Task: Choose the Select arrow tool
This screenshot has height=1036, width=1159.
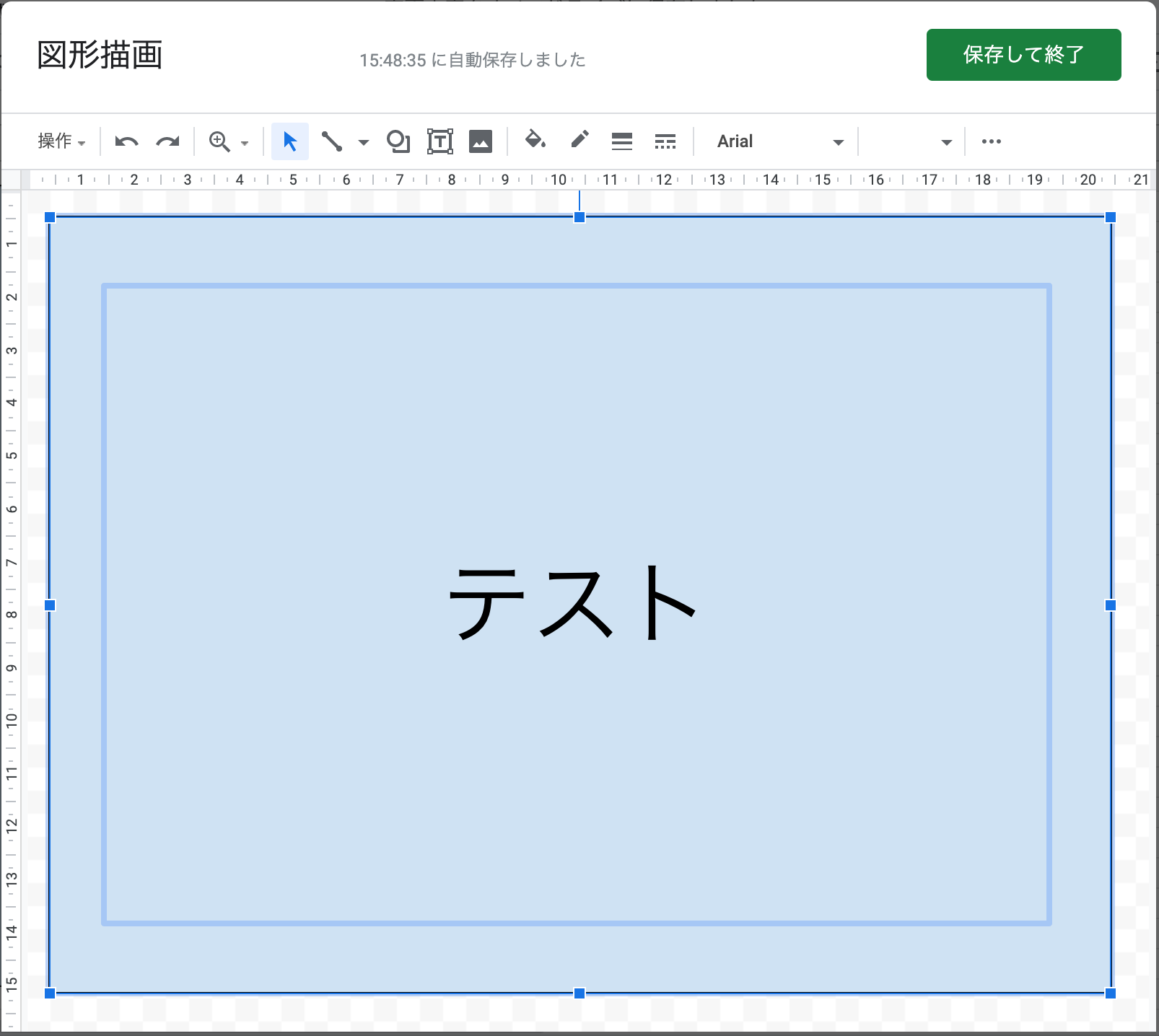Action: click(290, 141)
